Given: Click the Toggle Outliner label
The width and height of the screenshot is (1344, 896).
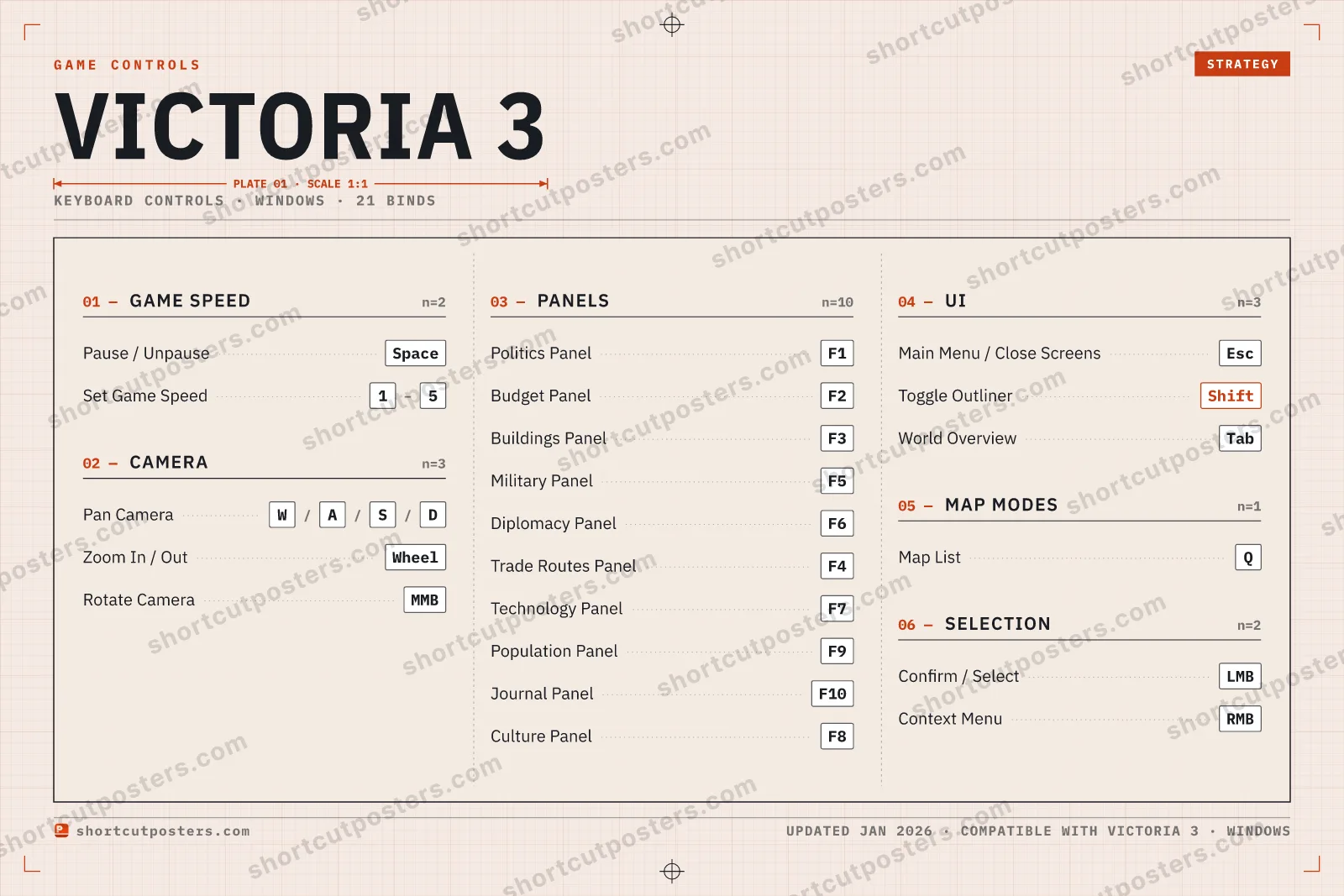Looking at the screenshot, I should [955, 396].
